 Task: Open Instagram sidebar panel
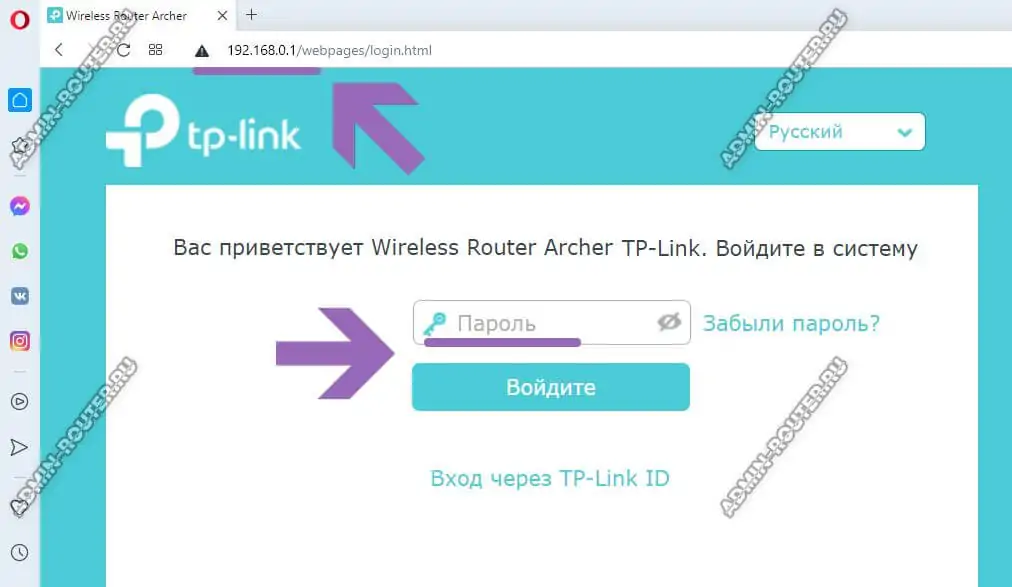tap(20, 341)
